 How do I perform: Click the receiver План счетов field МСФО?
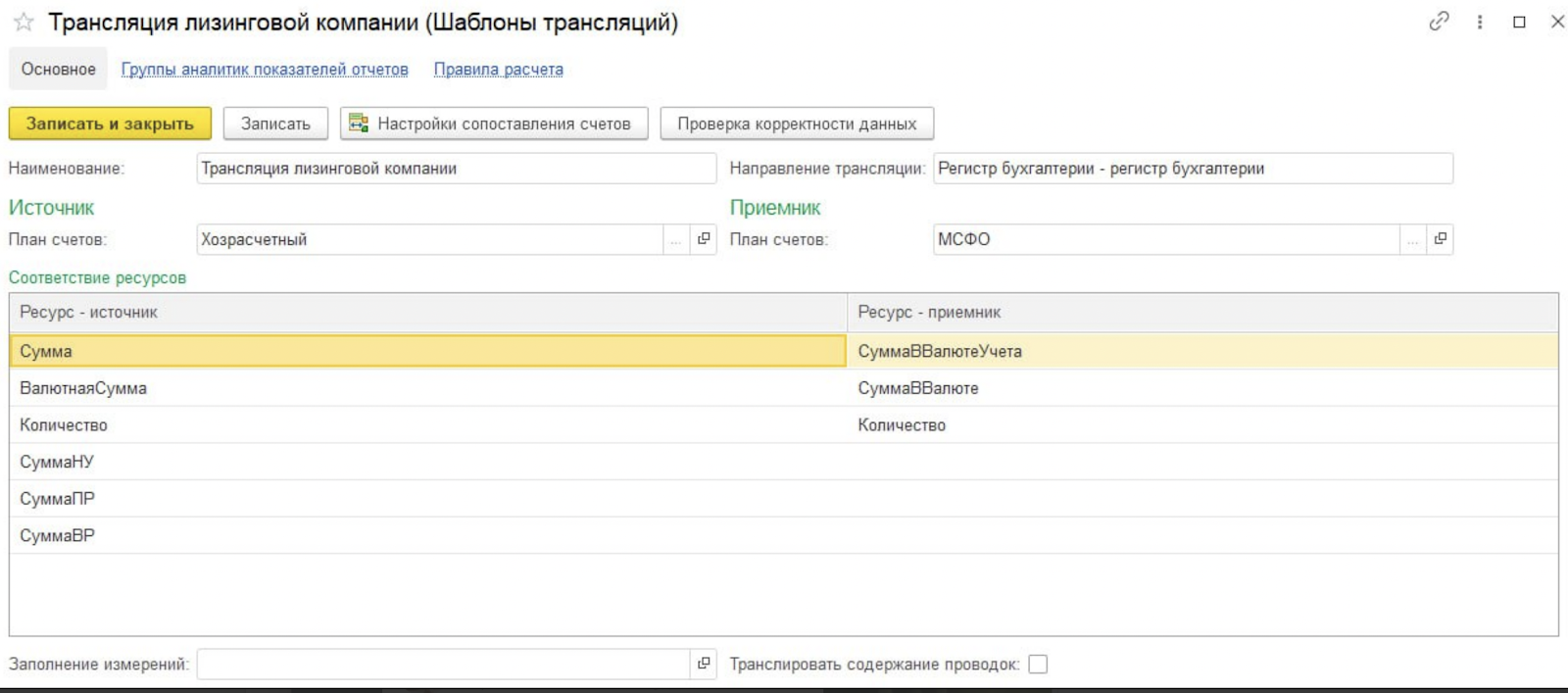pyautogui.click(x=1166, y=239)
